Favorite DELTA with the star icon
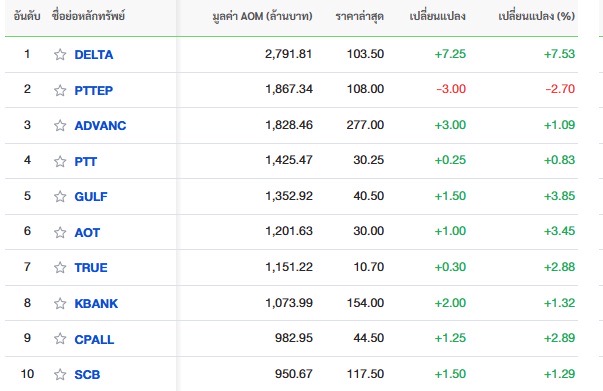 60,55
